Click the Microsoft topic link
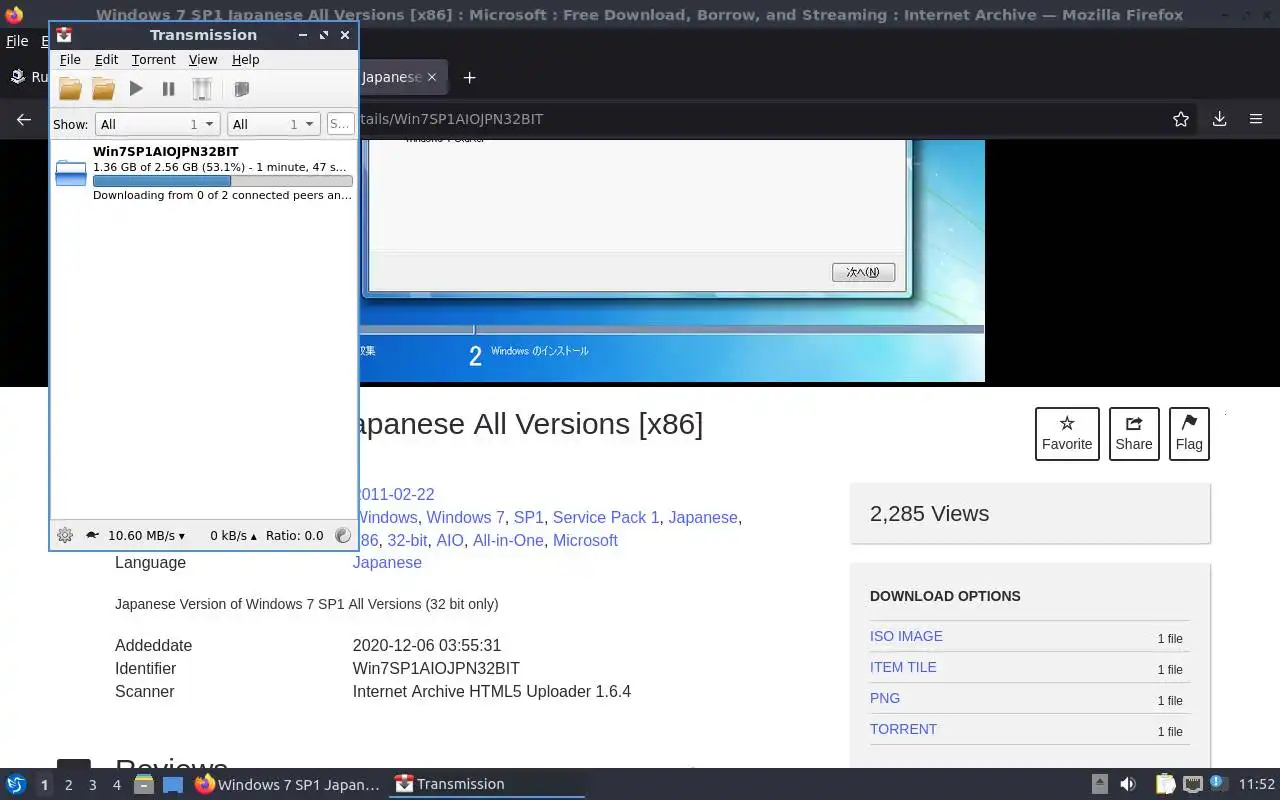The height and width of the screenshot is (800, 1280). (x=585, y=540)
